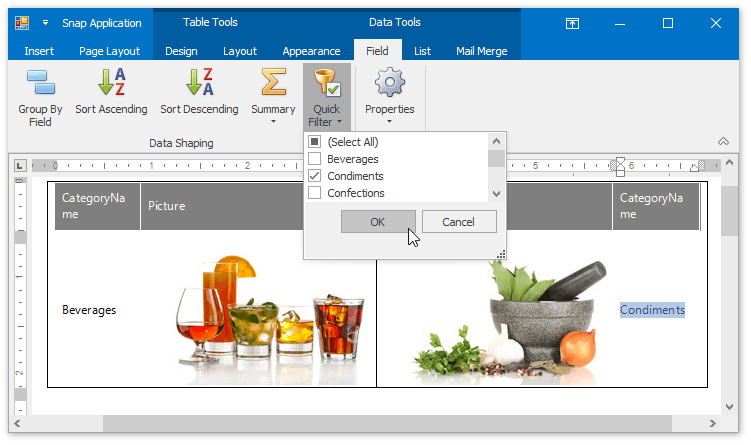Open the Summary sigma icon
The image size is (751, 445).
(273, 82)
